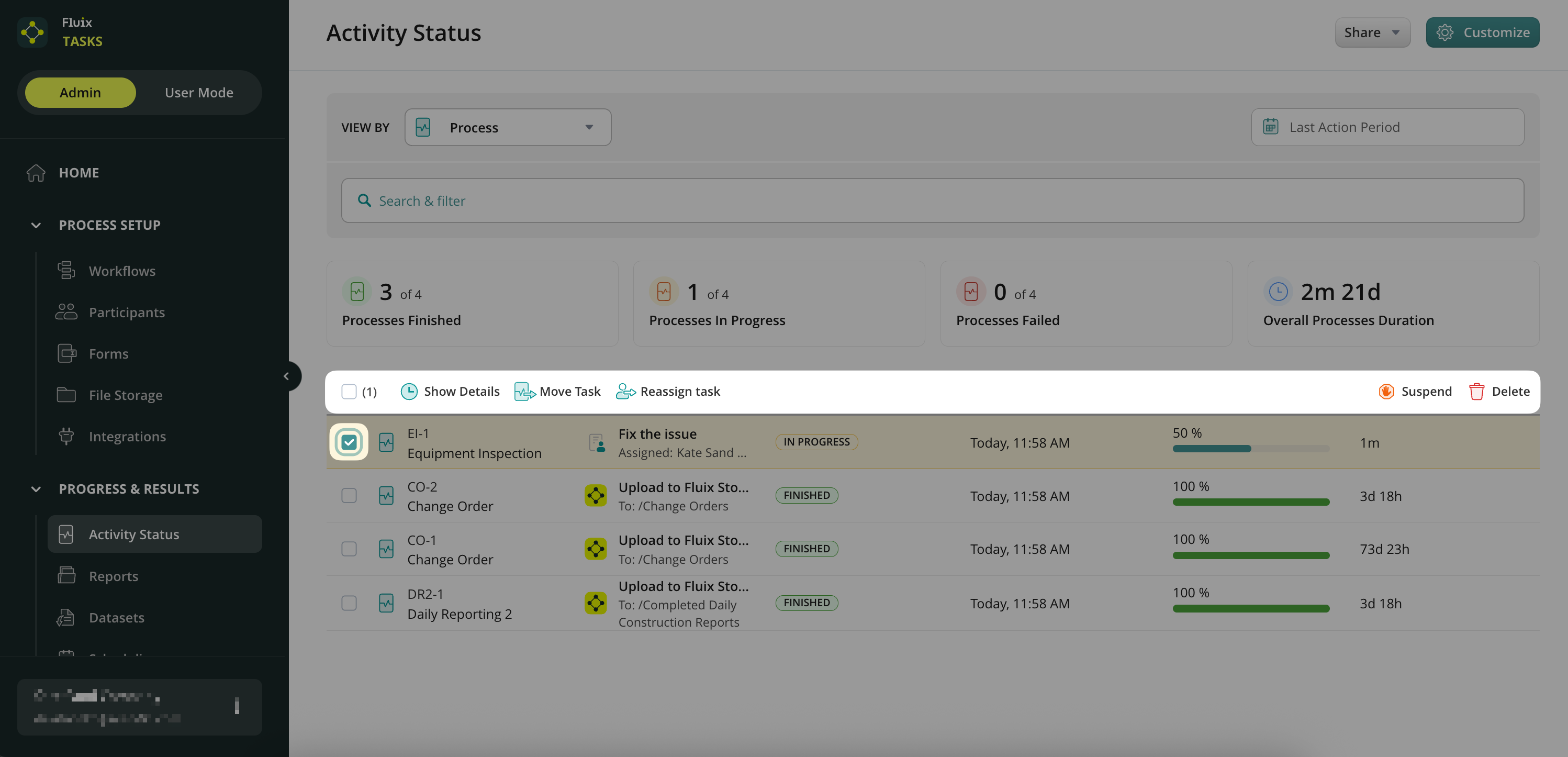
Task: Click the Reassign task icon
Action: click(625, 392)
